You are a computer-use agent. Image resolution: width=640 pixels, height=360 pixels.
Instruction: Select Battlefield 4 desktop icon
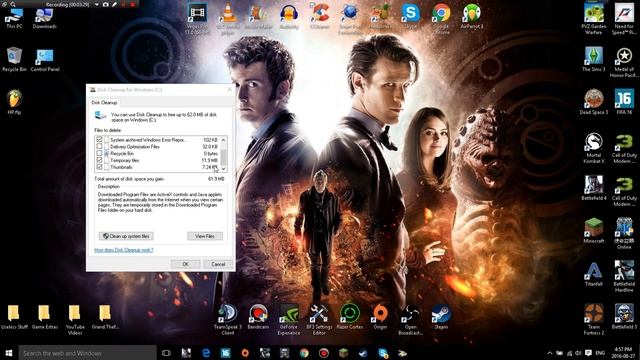pos(593,188)
